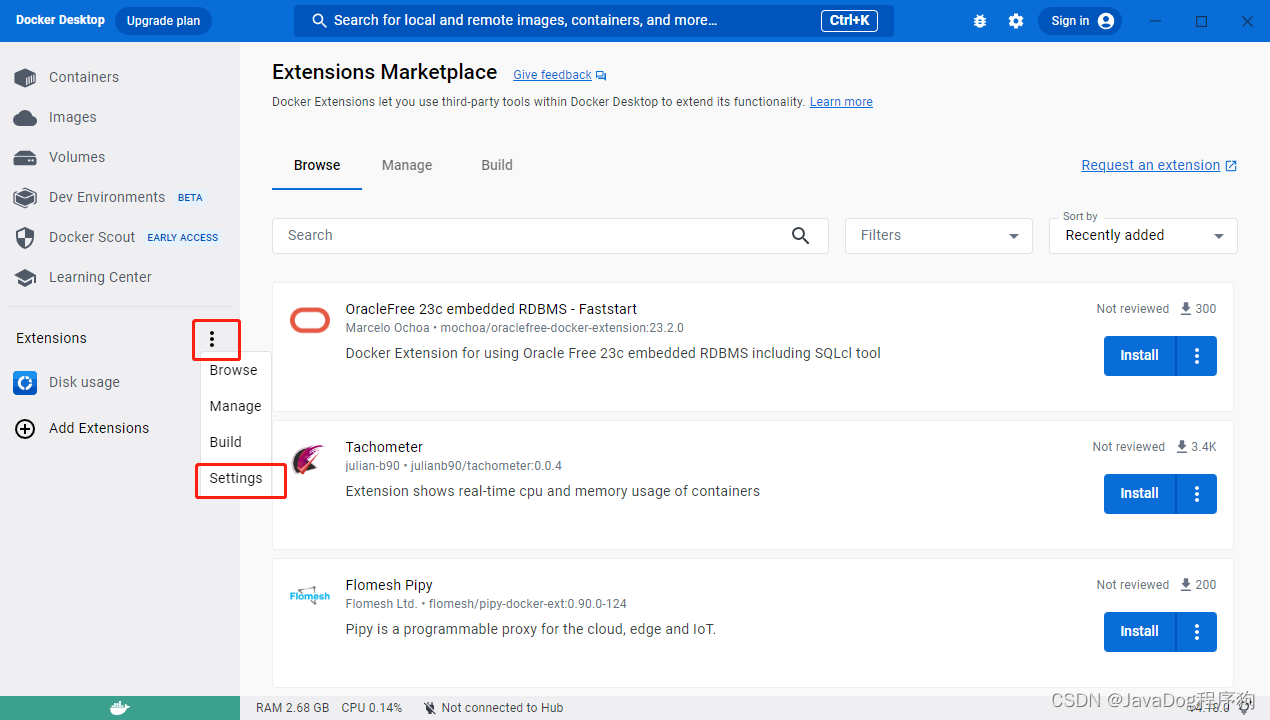This screenshot has height=720, width=1270.
Task: Expand the Filters dropdown
Action: pyautogui.click(x=937, y=235)
